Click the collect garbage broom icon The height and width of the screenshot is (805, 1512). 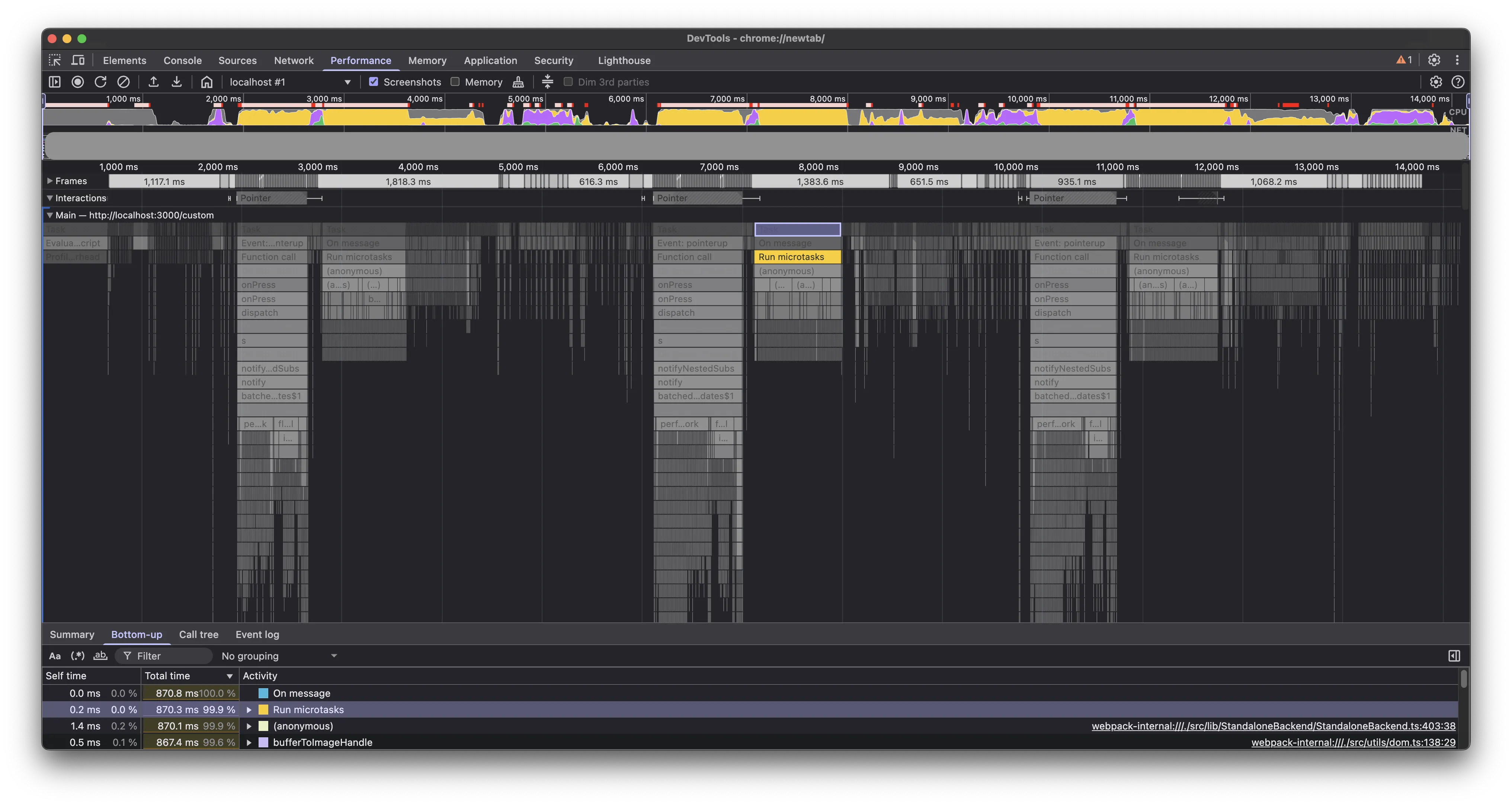coord(518,81)
